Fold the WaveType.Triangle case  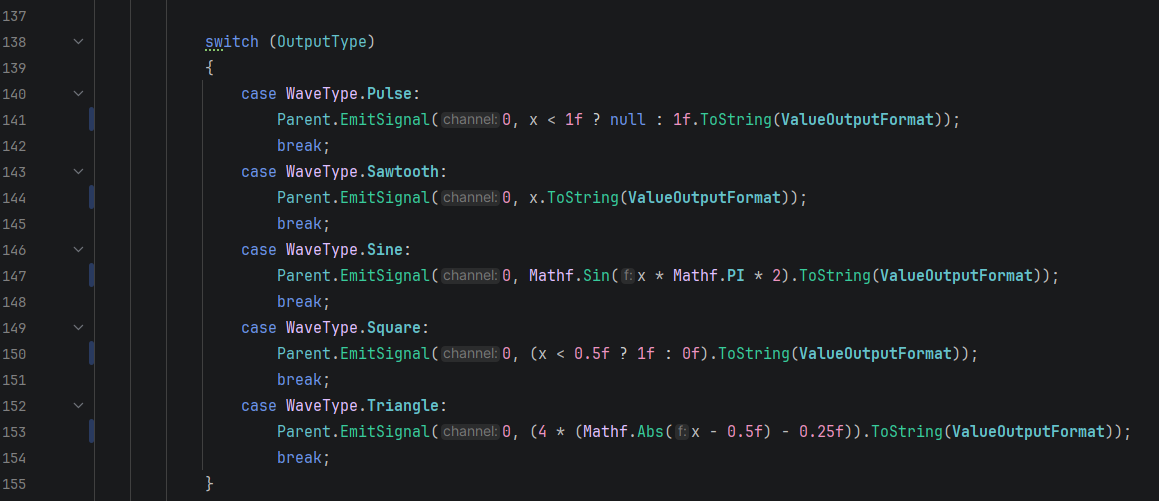pos(78,406)
